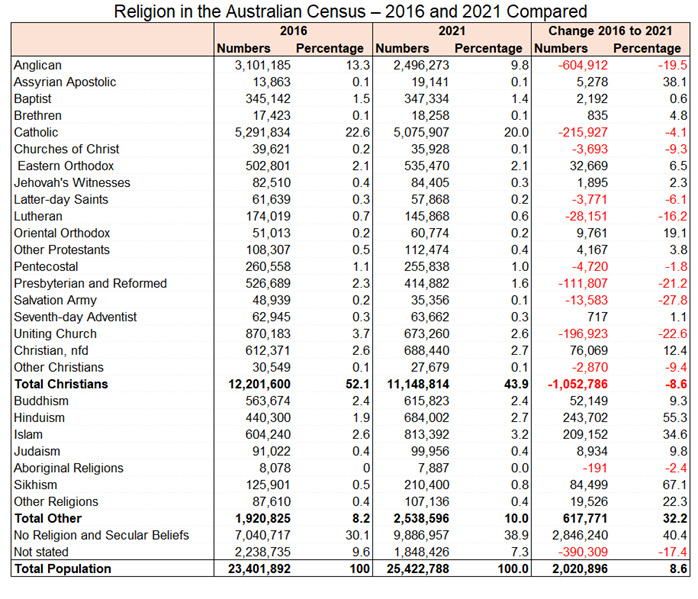Select the 2016 column group header
Screen dimensions: 698x599
pyautogui.click(x=292, y=32)
